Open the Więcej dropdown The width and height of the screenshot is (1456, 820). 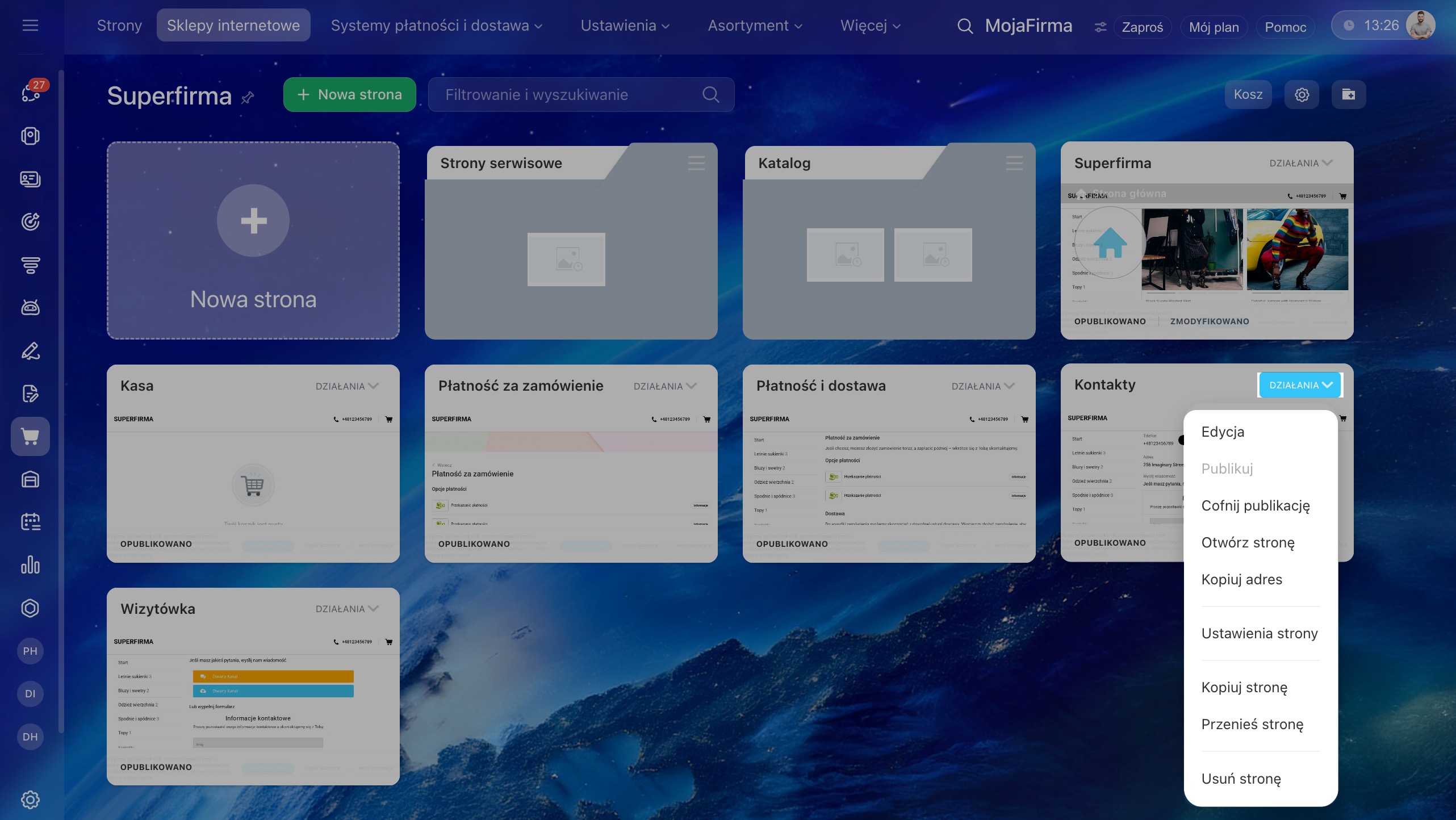tap(870, 26)
